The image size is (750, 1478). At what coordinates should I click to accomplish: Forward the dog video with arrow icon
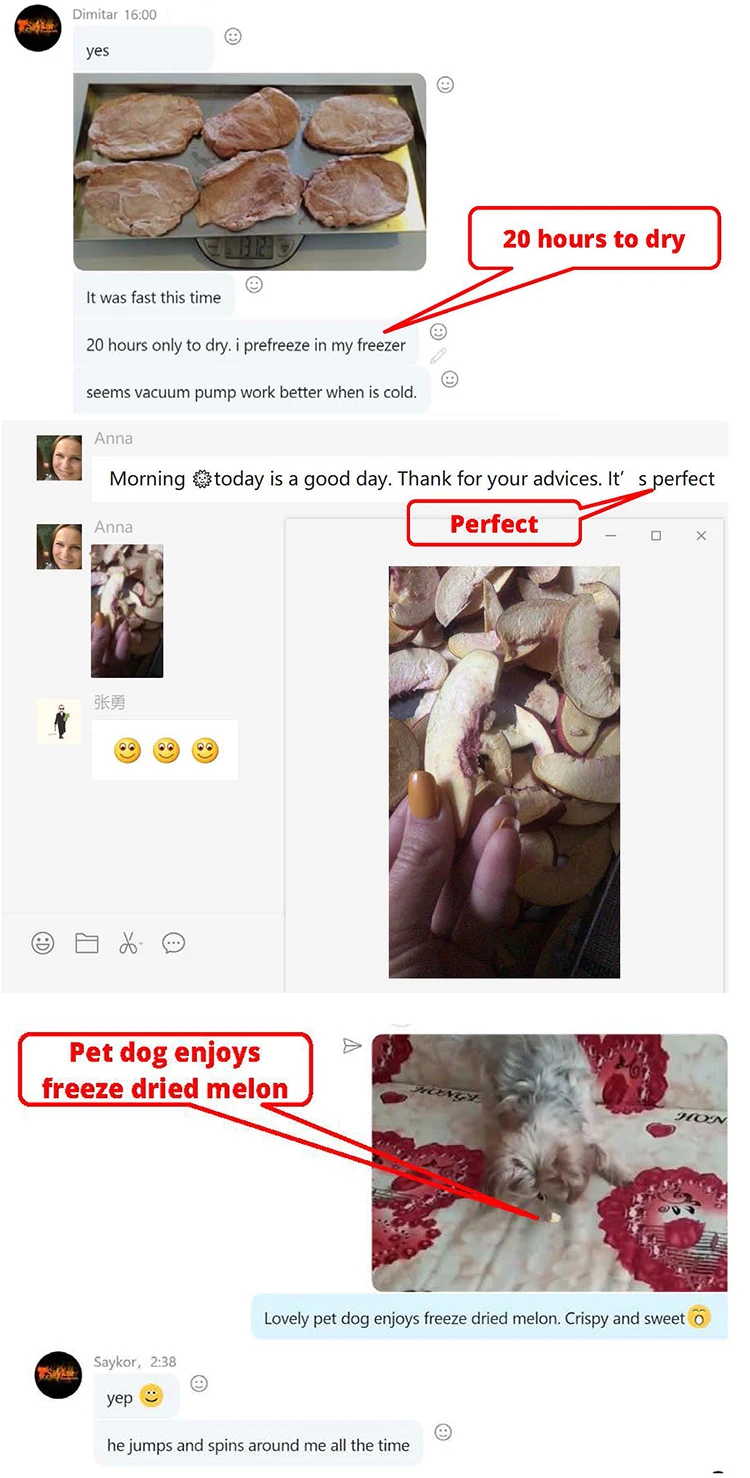pyautogui.click(x=352, y=1046)
